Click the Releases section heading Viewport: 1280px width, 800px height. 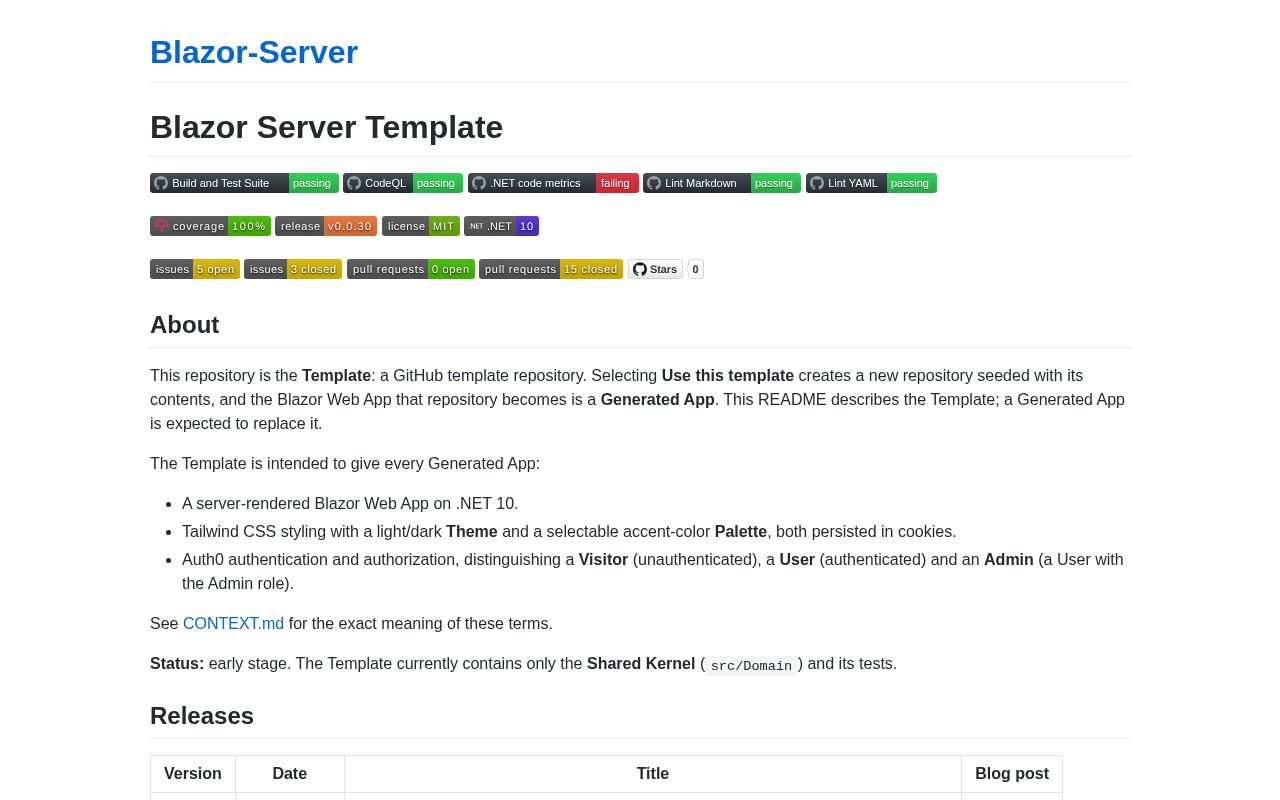pos(202,716)
